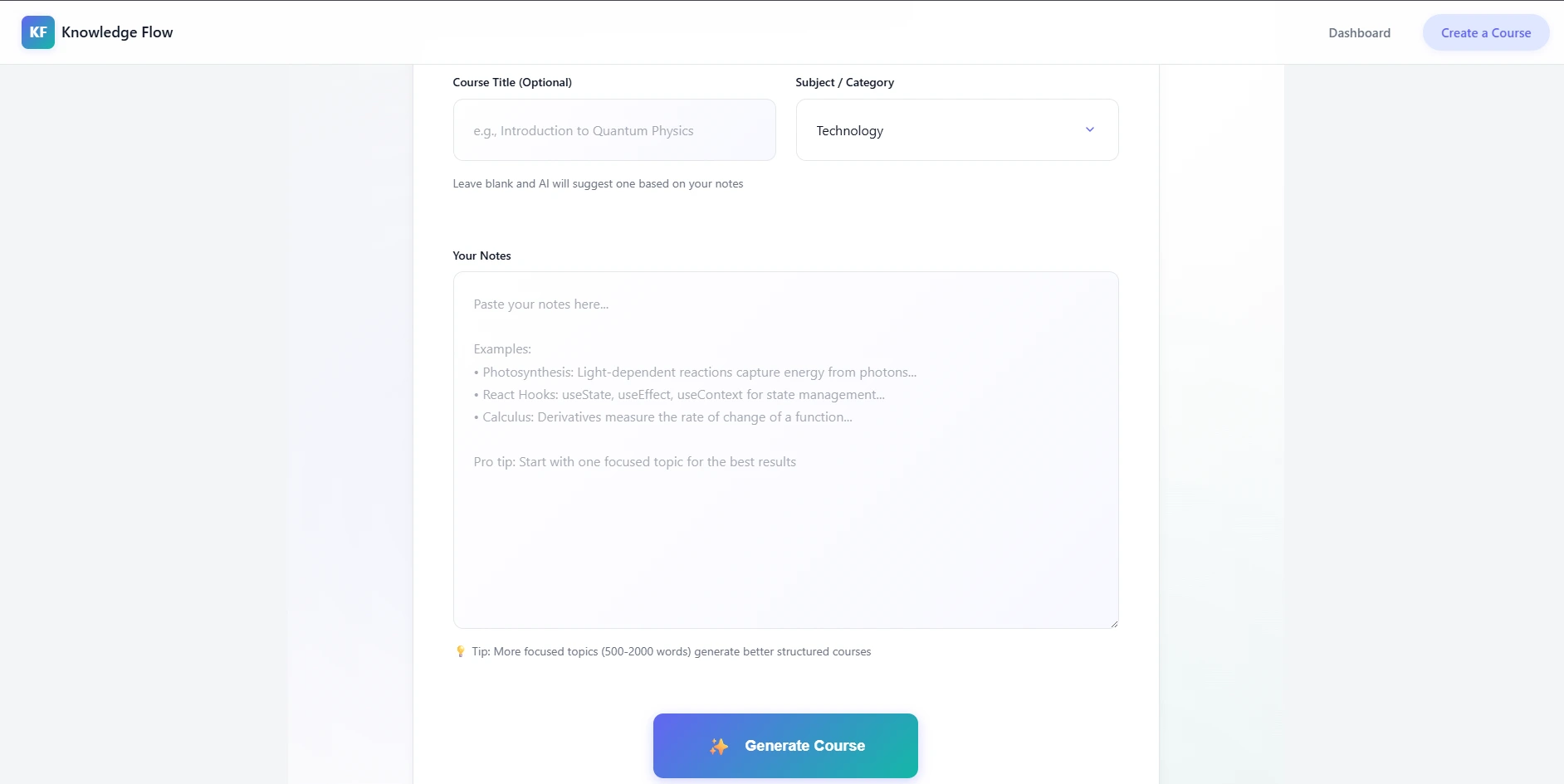
Task: Click the Knowledge Flow app name
Action: click(117, 32)
